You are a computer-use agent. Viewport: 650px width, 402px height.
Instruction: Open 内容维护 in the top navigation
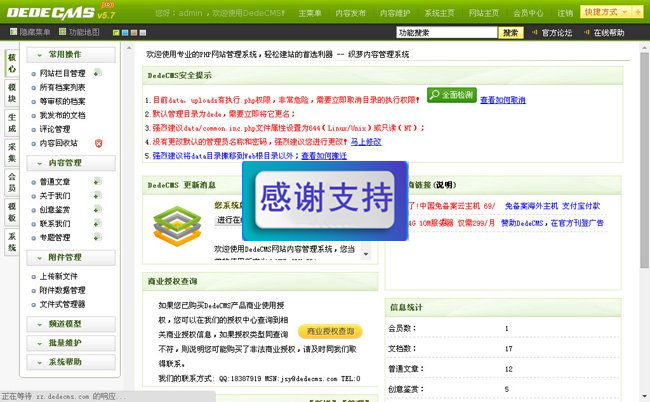pyautogui.click(x=395, y=13)
